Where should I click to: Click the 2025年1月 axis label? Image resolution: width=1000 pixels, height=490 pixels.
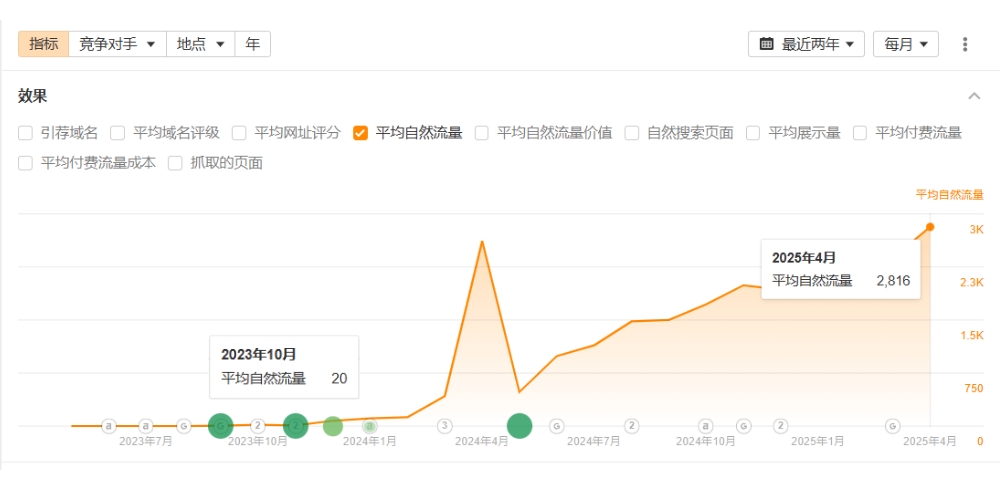[x=818, y=441]
